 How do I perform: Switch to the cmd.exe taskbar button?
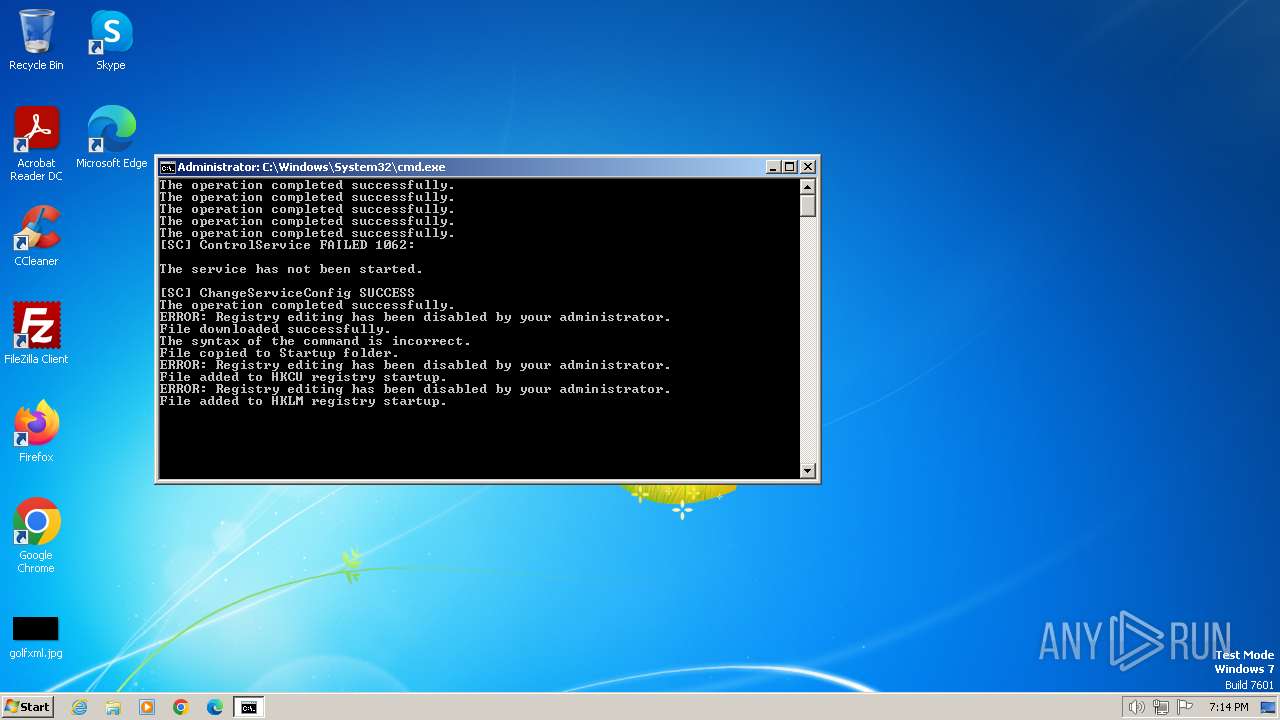point(248,707)
